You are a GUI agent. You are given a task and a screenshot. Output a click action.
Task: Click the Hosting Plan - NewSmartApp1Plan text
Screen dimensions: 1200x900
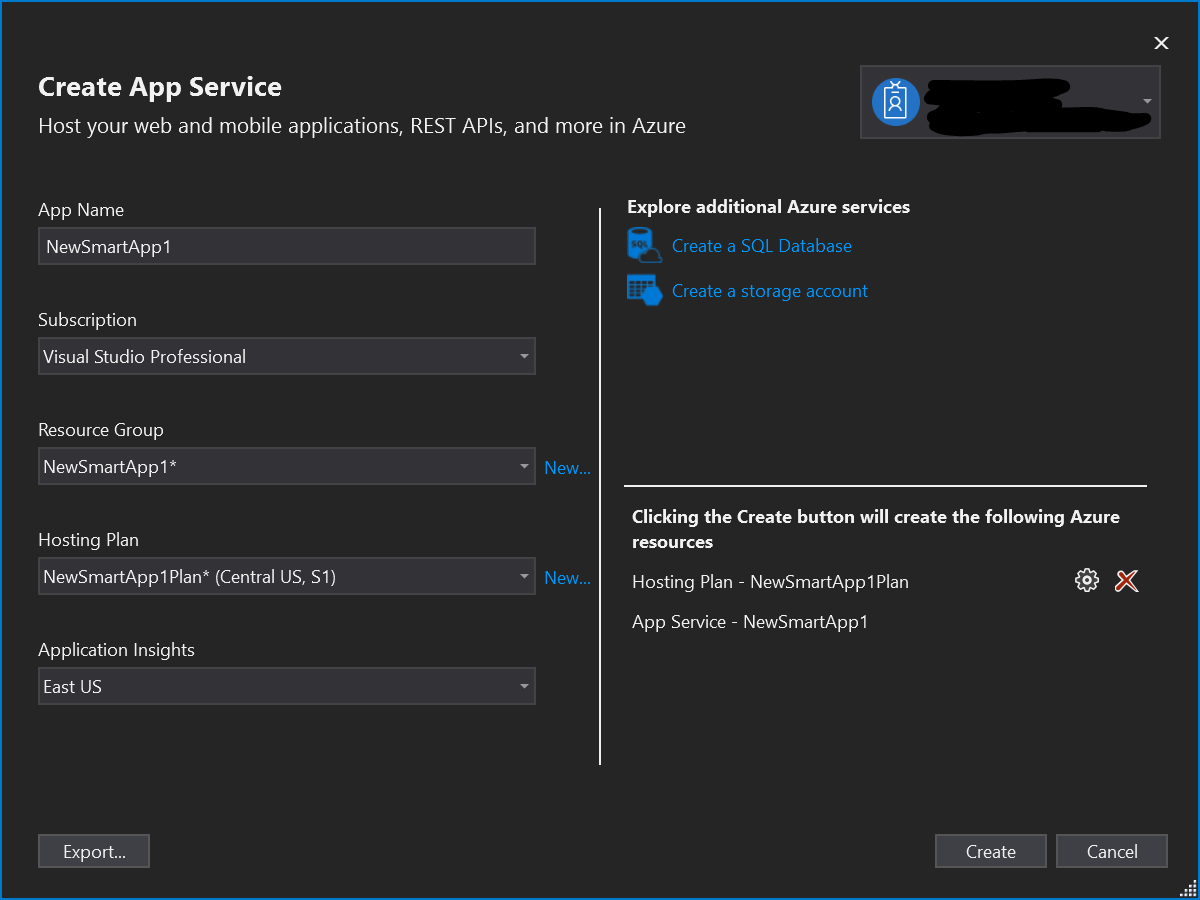pyautogui.click(x=771, y=582)
